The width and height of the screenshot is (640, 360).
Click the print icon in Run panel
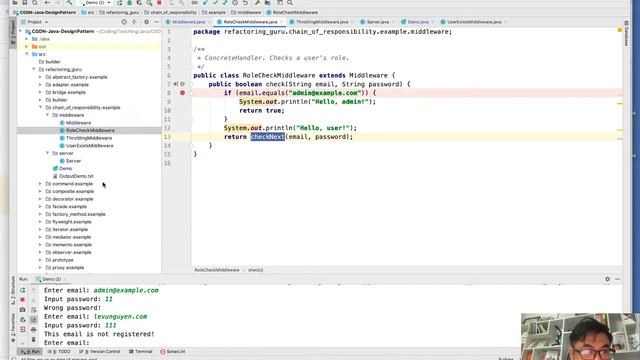click(33, 329)
